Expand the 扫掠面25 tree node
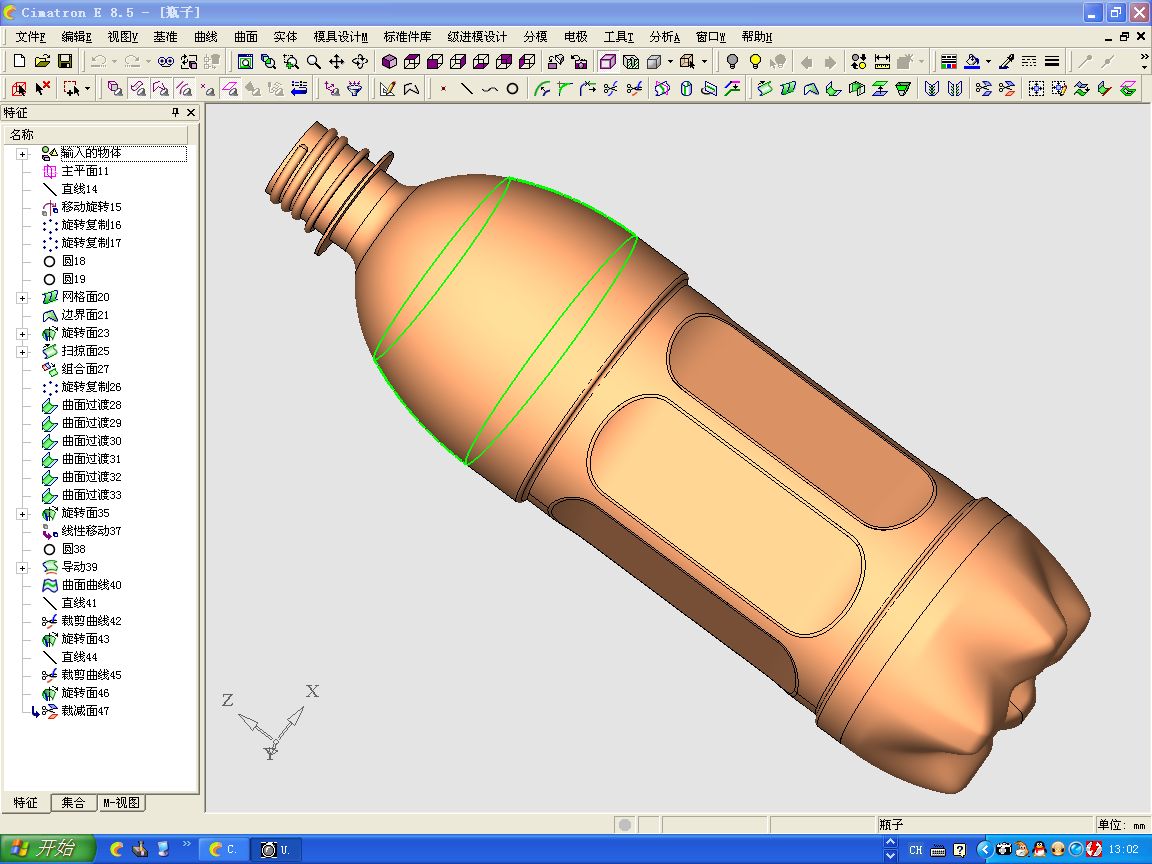1152x864 pixels. click(23, 352)
